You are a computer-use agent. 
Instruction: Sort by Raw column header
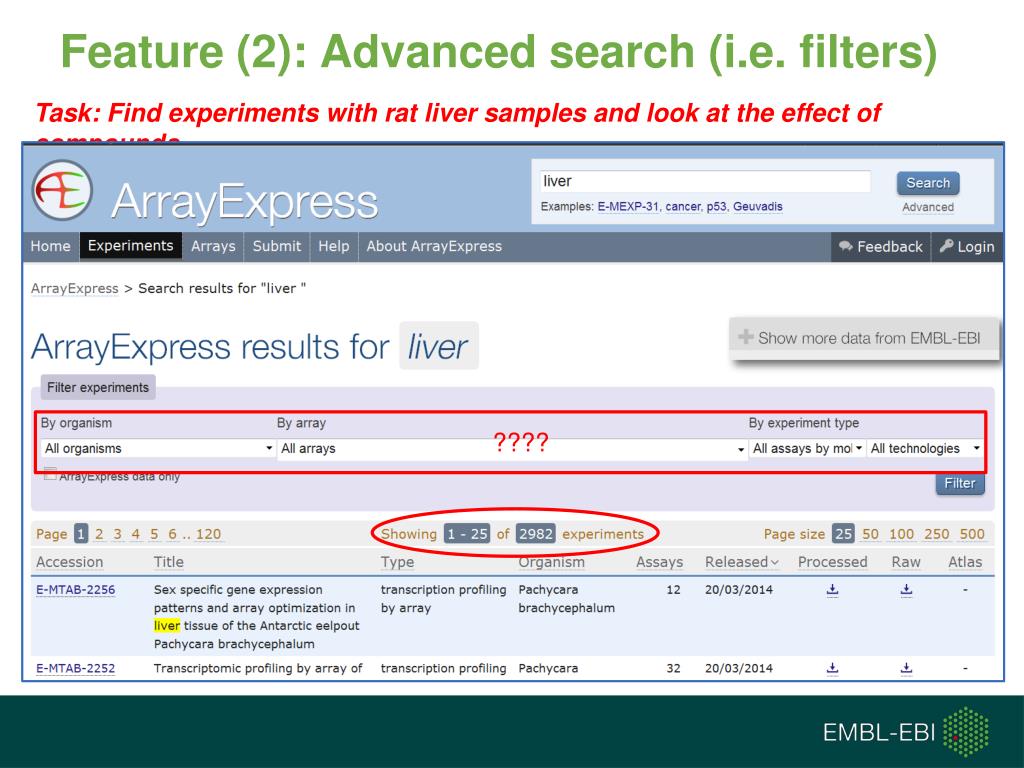pyautogui.click(x=906, y=562)
